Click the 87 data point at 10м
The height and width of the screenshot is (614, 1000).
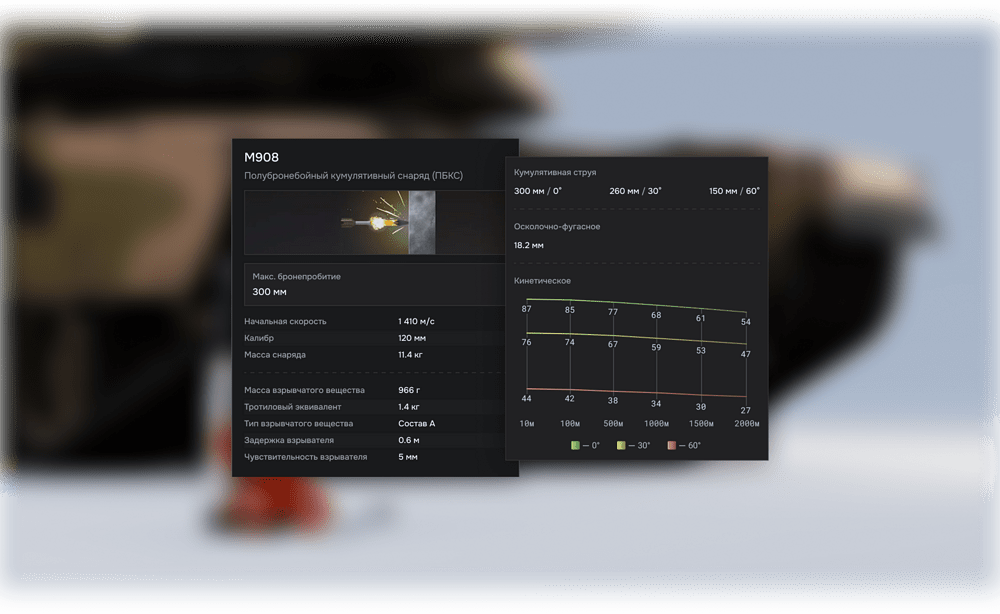pyautogui.click(x=527, y=309)
